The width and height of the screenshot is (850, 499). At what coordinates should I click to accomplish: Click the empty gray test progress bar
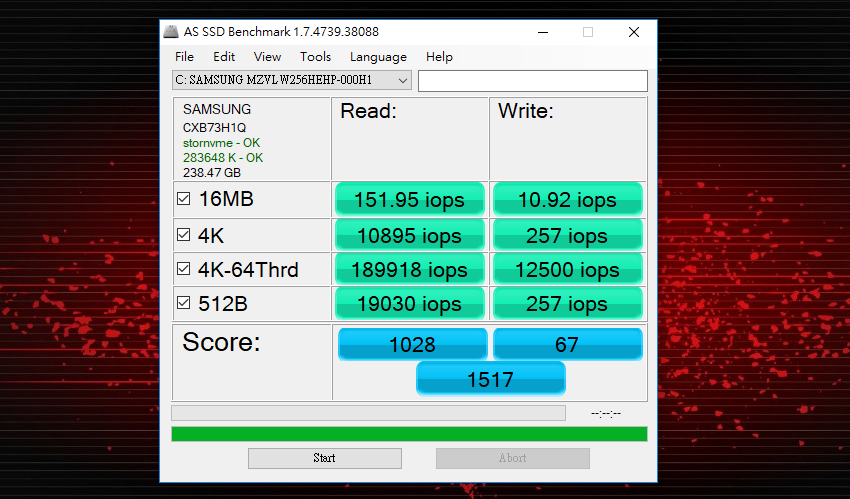click(369, 413)
